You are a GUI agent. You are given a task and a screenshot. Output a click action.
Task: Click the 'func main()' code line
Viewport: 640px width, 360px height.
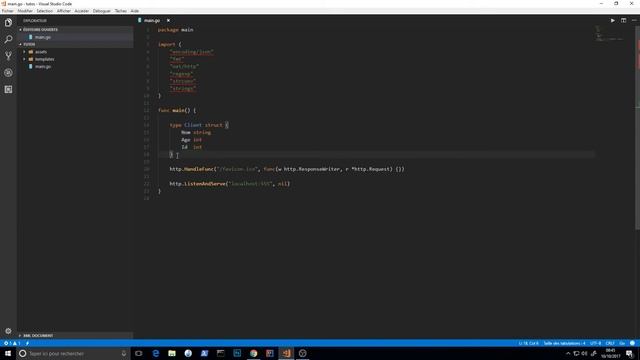[x=177, y=110]
